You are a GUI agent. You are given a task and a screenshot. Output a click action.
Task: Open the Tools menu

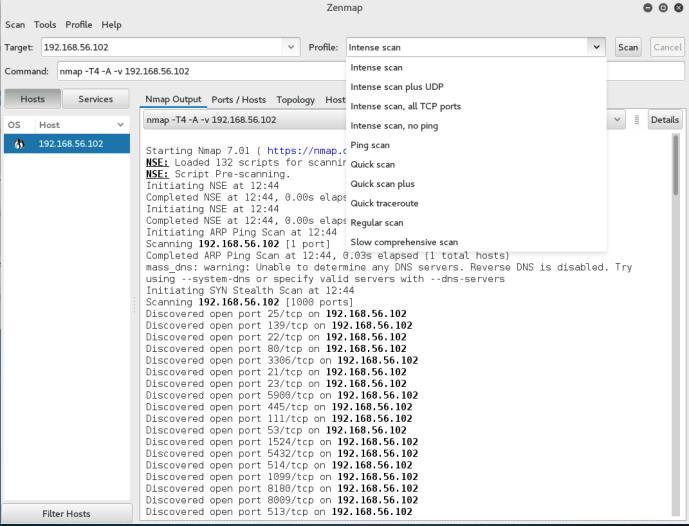[x=45, y=25]
